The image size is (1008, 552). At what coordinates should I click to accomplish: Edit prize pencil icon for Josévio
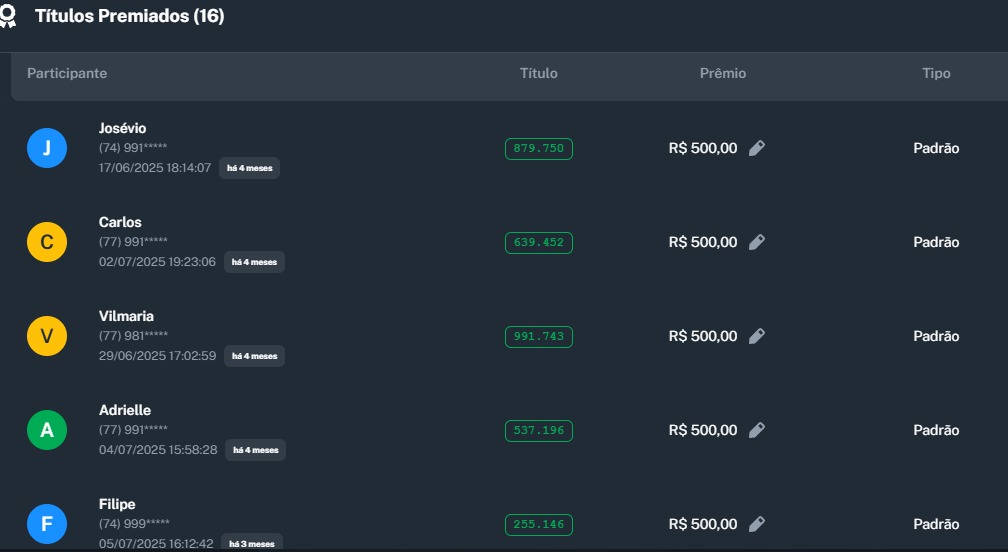pyautogui.click(x=757, y=149)
